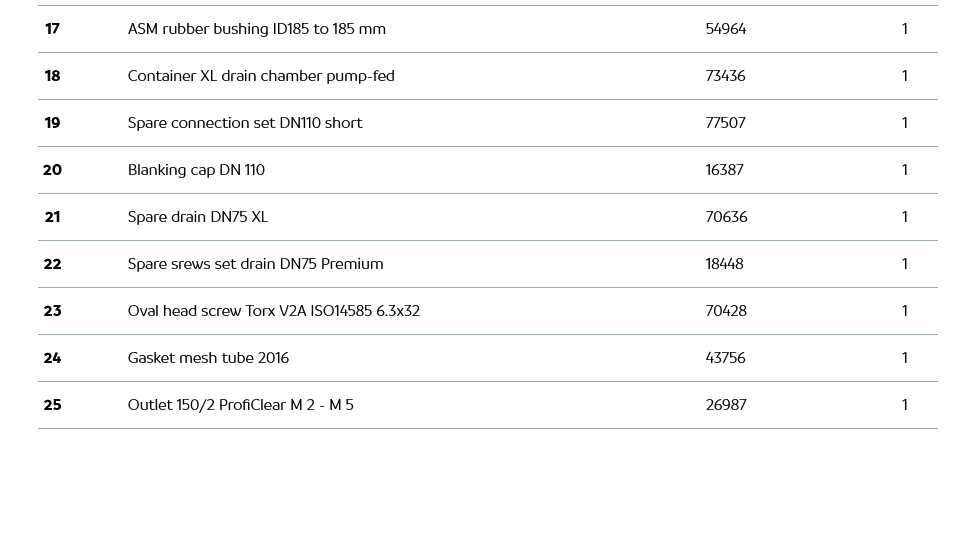Select article number 18448
The height and width of the screenshot is (549, 969).
tap(724, 264)
